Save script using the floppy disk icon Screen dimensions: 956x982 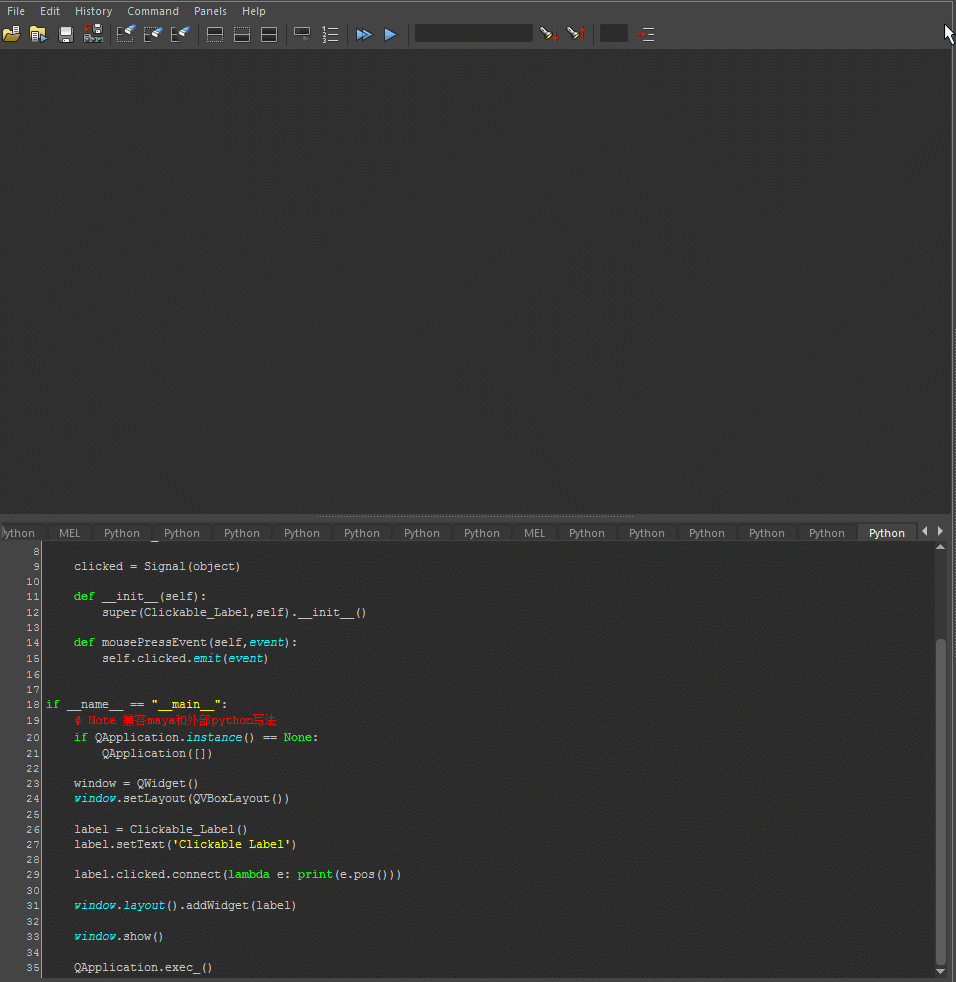(x=66, y=34)
